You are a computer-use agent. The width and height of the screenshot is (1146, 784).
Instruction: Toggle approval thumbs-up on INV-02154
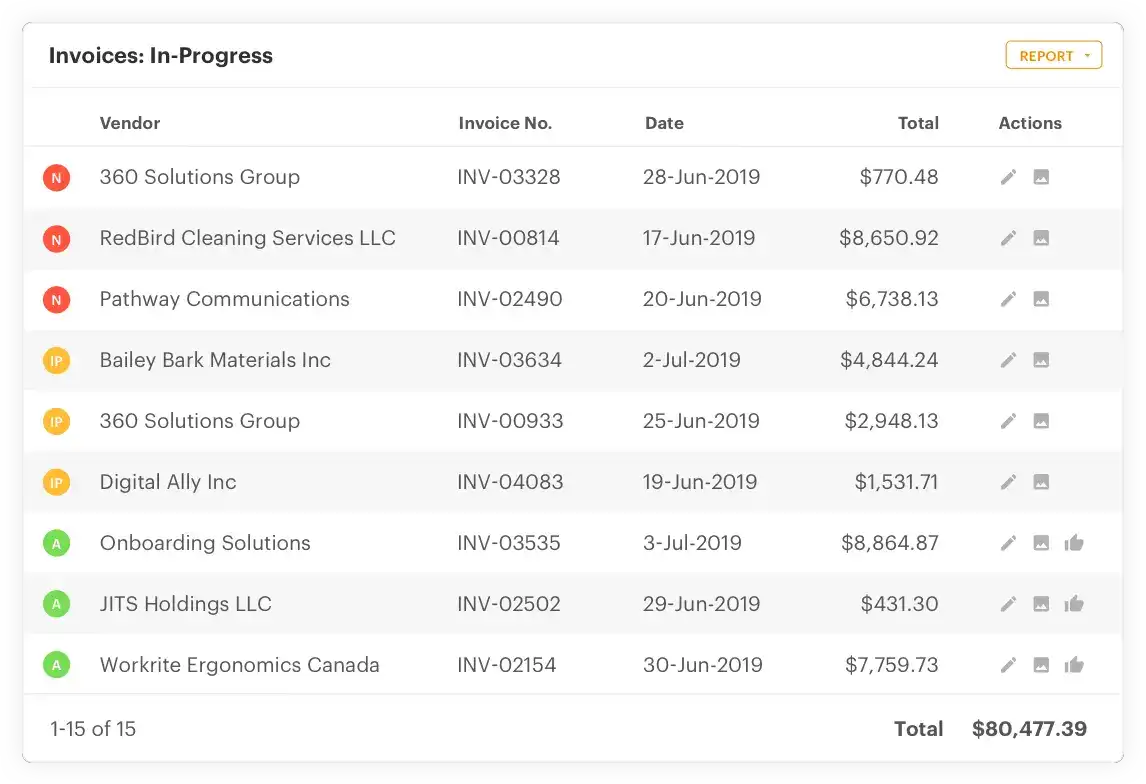(1075, 665)
